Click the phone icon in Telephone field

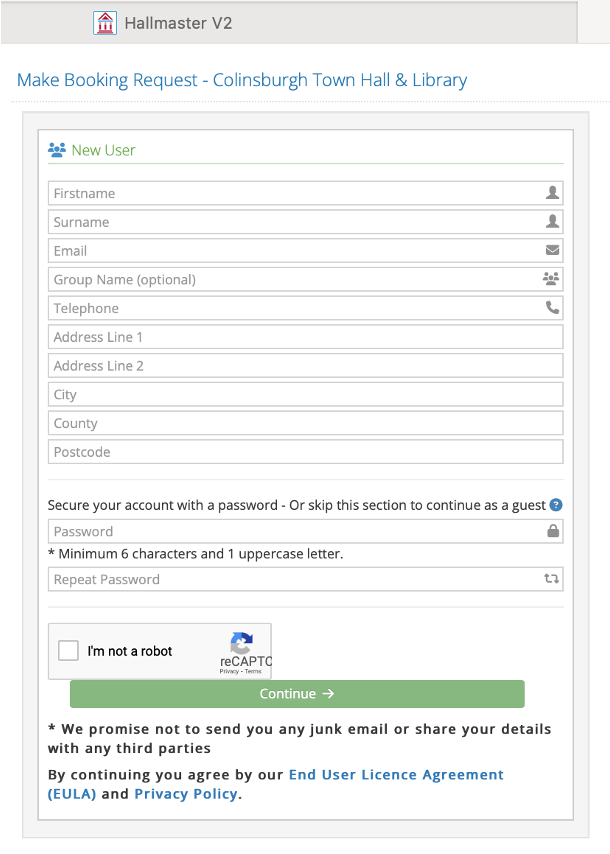click(x=552, y=308)
